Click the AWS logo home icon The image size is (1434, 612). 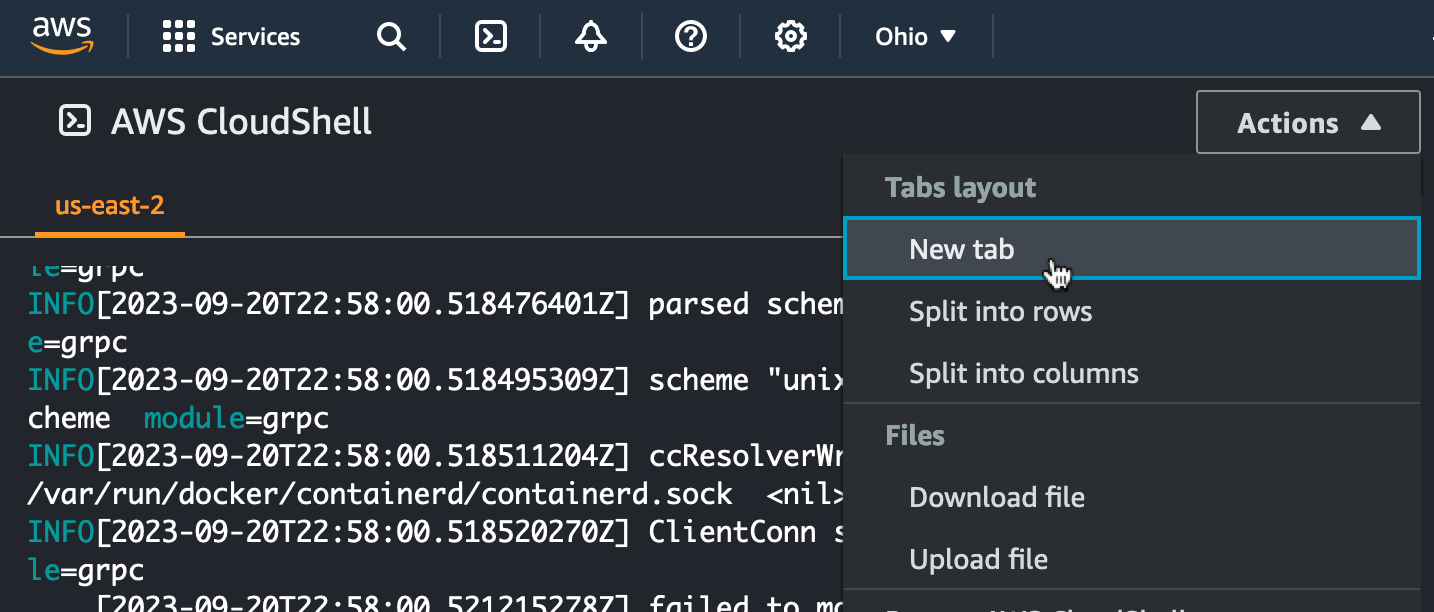point(62,36)
